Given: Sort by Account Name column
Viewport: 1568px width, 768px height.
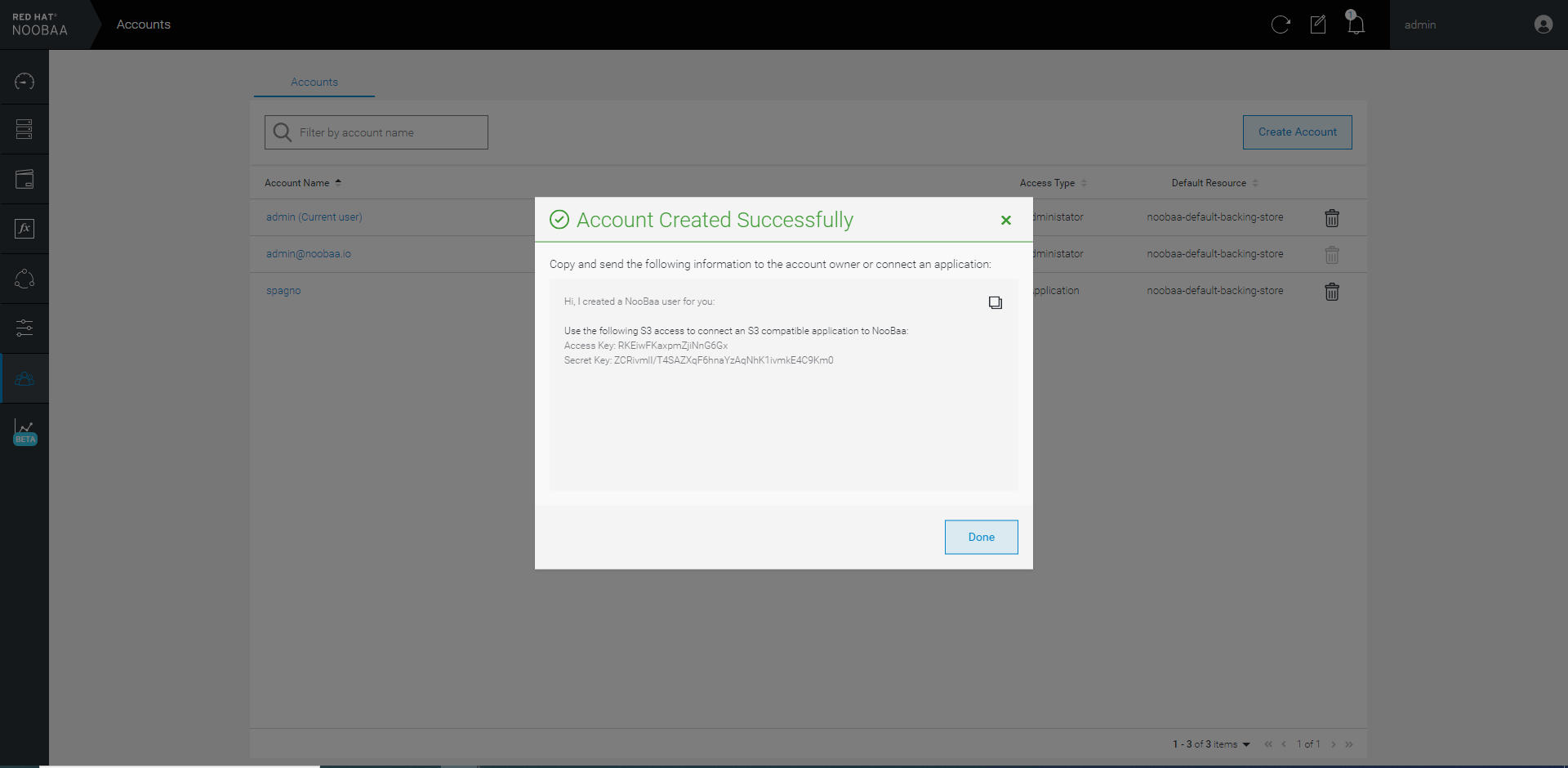Looking at the screenshot, I should point(297,183).
